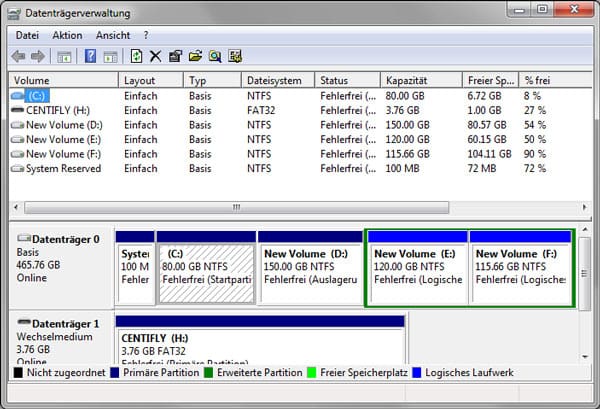Open the Ansicht menu
The width and height of the screenshot is (600, 409).
pyautogui.click(x=113, y=35)
